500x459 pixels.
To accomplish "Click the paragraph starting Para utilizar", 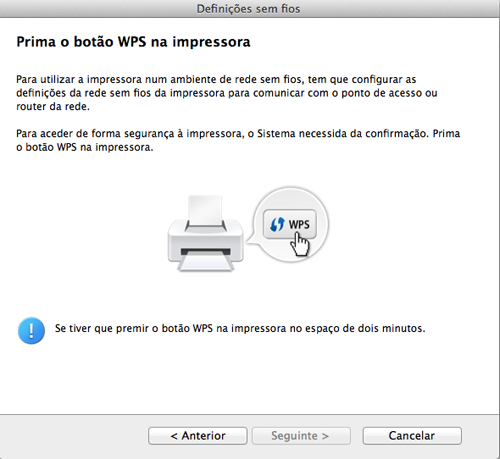I will 227,93.
